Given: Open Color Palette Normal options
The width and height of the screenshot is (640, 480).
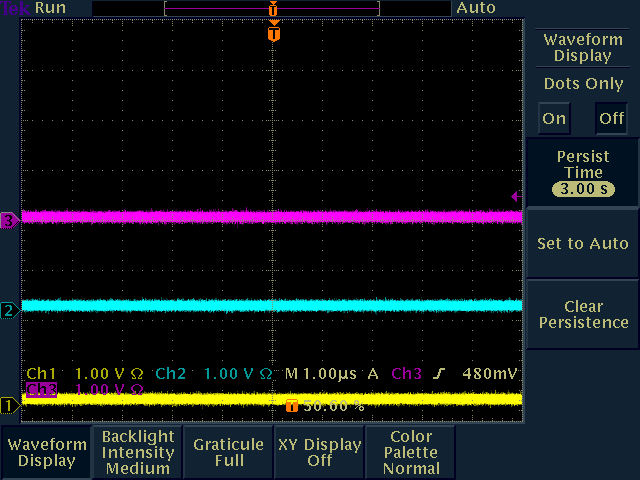Looking at the screenshot, I should point(411,452).
